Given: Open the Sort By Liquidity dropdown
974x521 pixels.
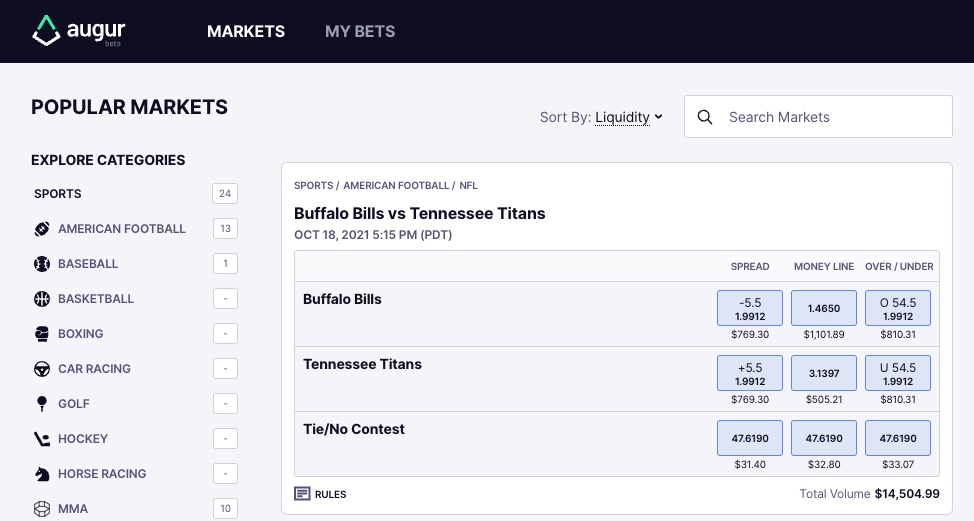Looking at the screenshot, I should [629, 117].
